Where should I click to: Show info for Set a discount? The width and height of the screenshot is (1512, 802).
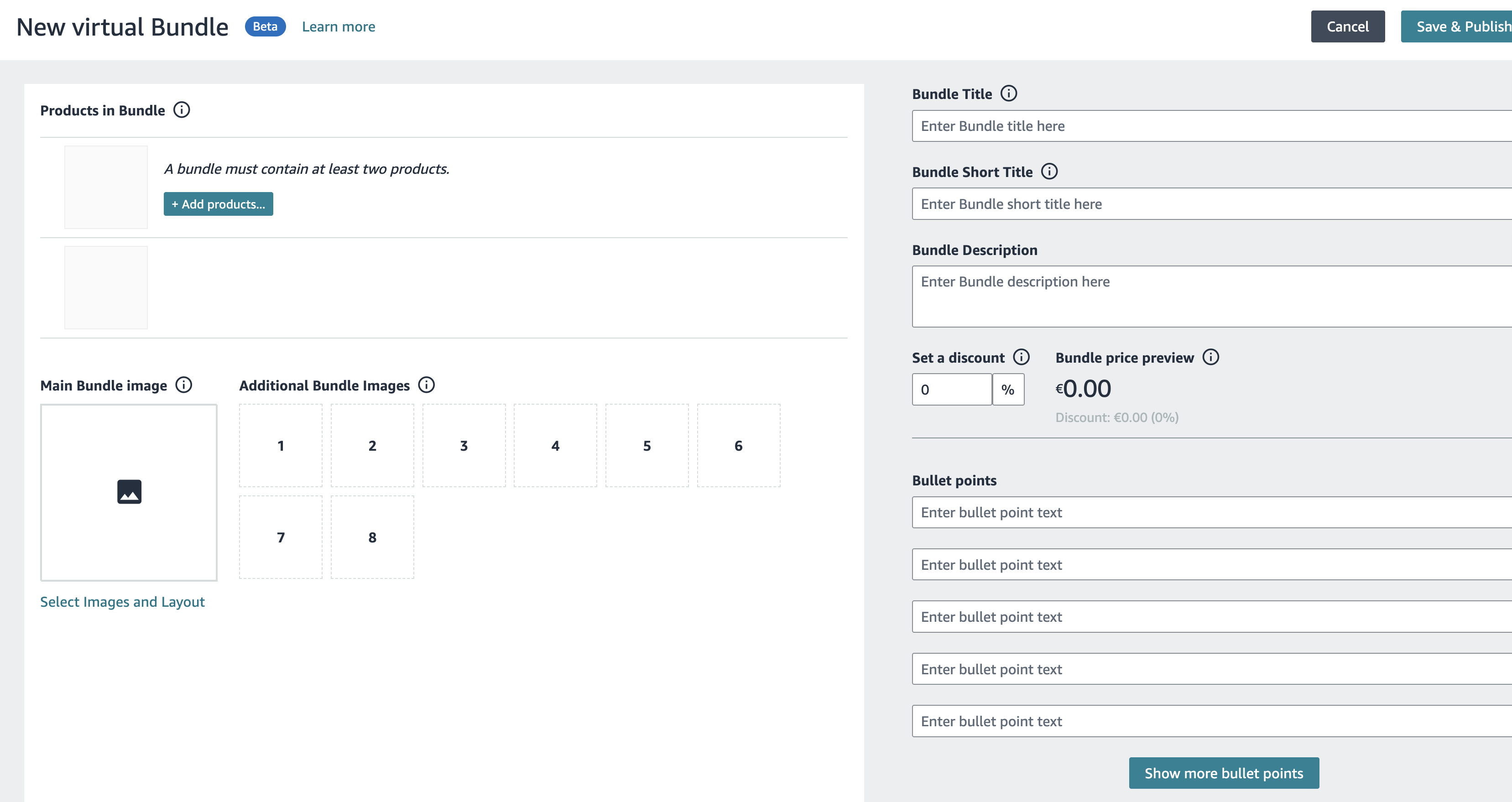point(1021,357)
